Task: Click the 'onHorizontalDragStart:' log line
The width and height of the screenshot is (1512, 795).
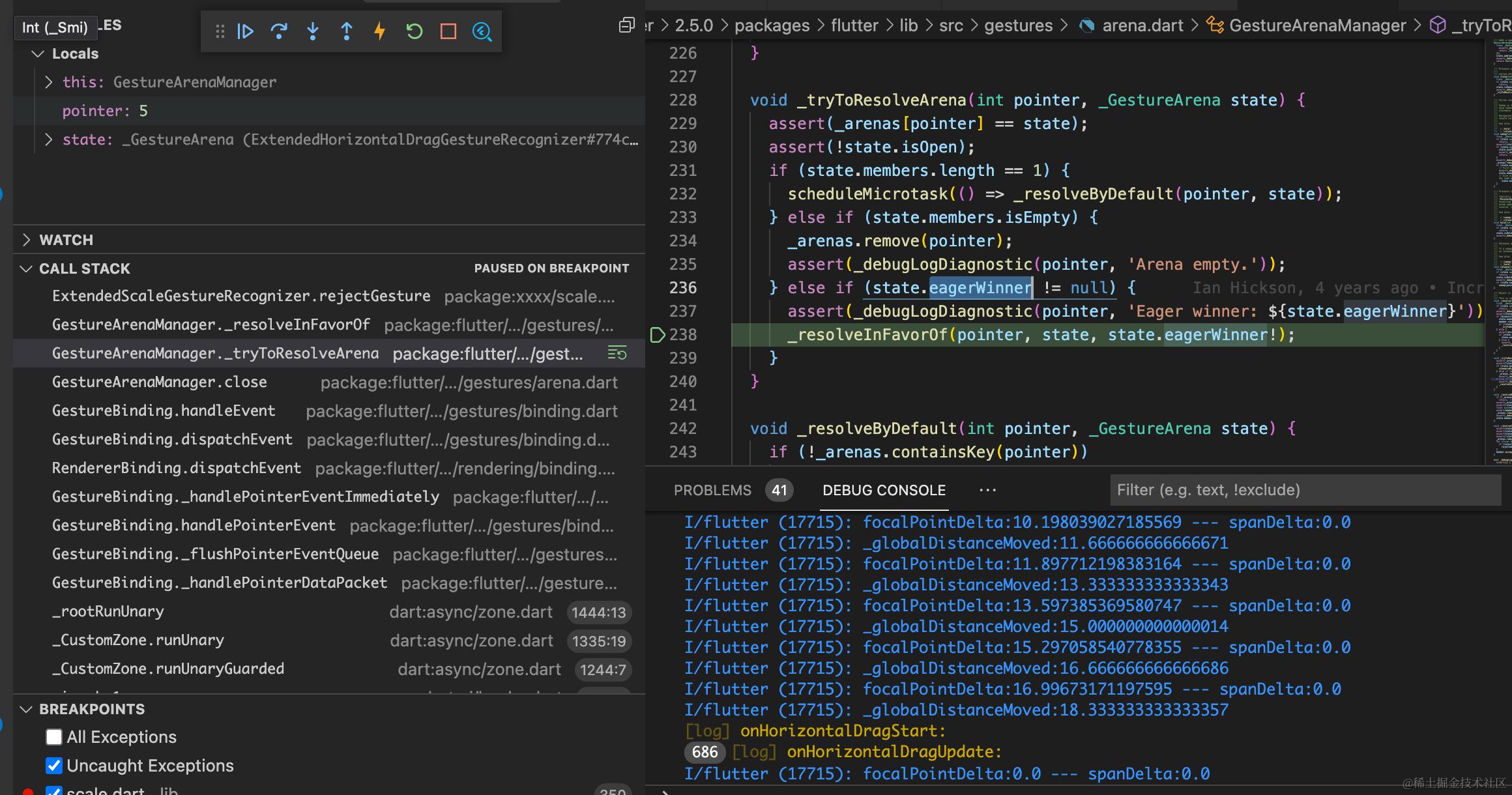Action: pyautogui.click(x=843, y=731)
